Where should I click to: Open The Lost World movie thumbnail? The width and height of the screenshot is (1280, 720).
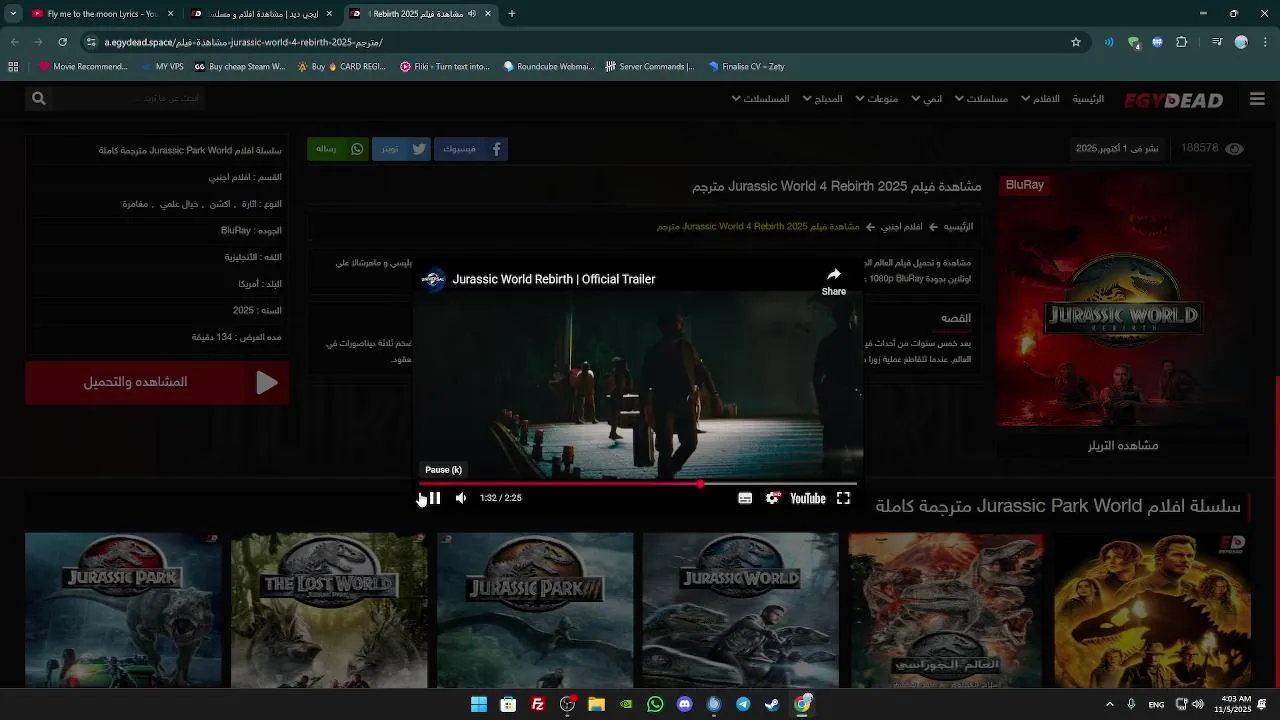click(x=329, y=610)
